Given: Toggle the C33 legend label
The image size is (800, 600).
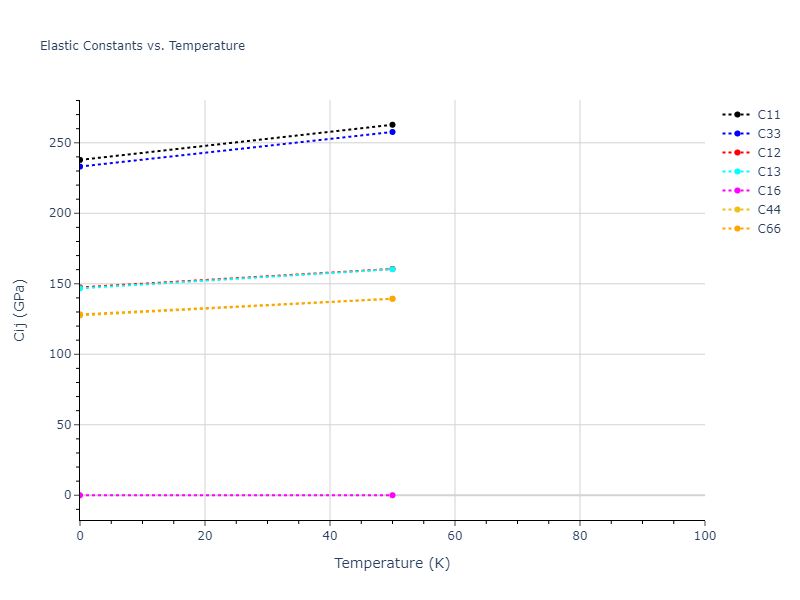Looking at the screenshot, I should tap(769, 134).
